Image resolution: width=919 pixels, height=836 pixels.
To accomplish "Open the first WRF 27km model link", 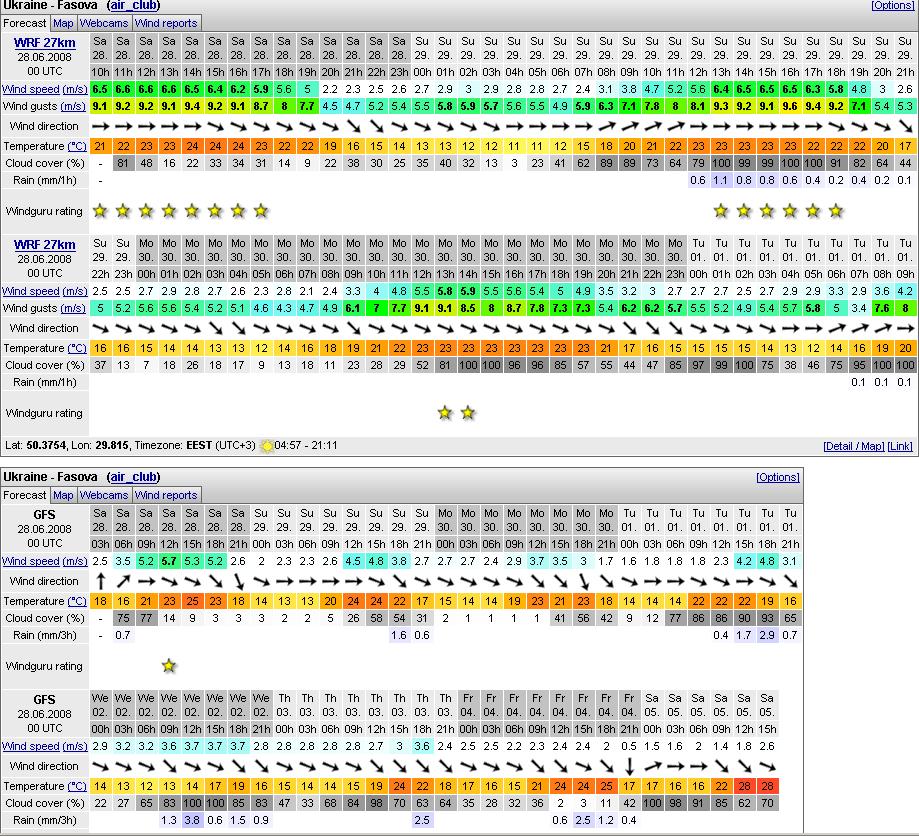I will point(44,42).
